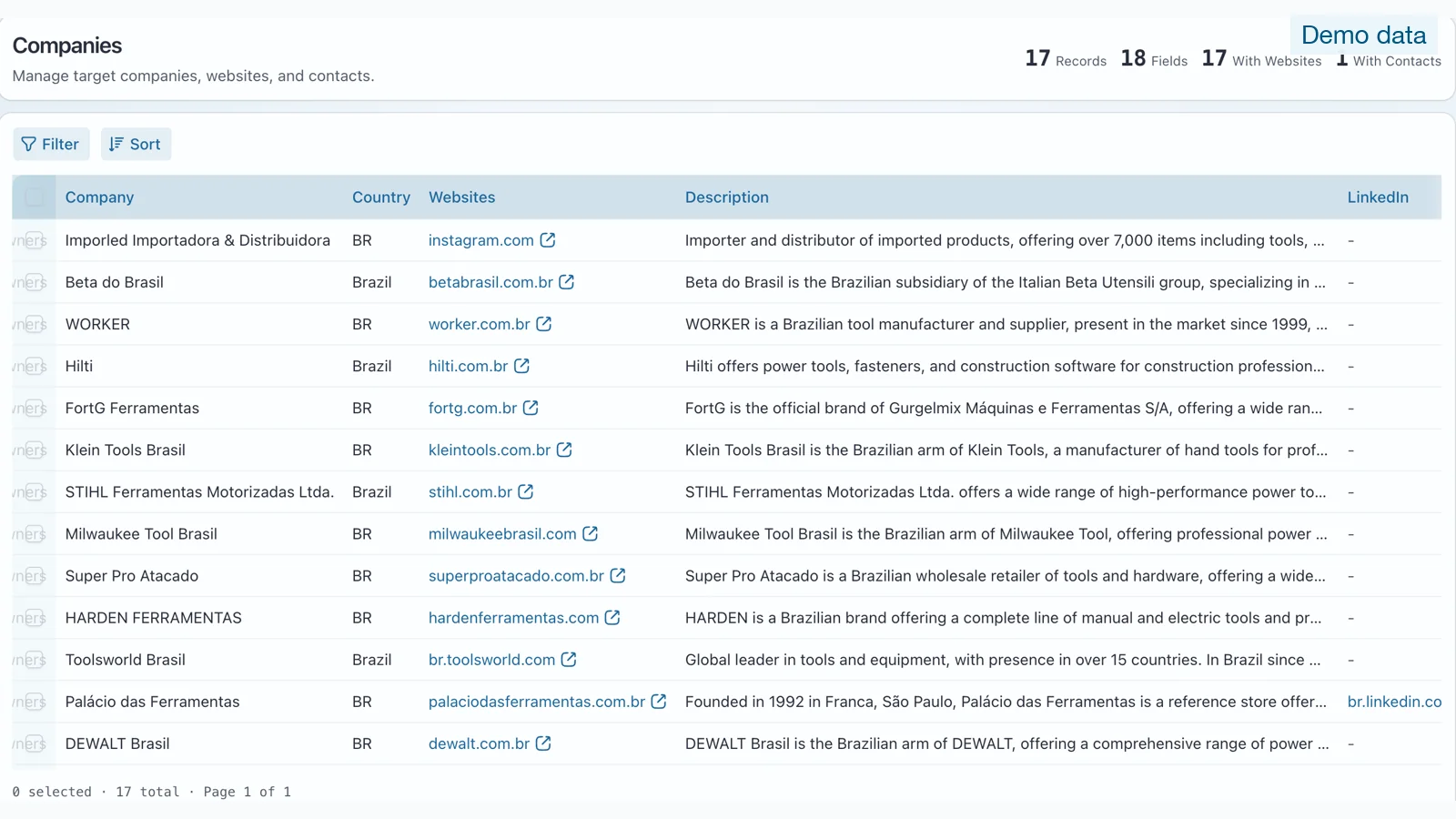Open external link icon beside worker.com.br

point(544,324)
